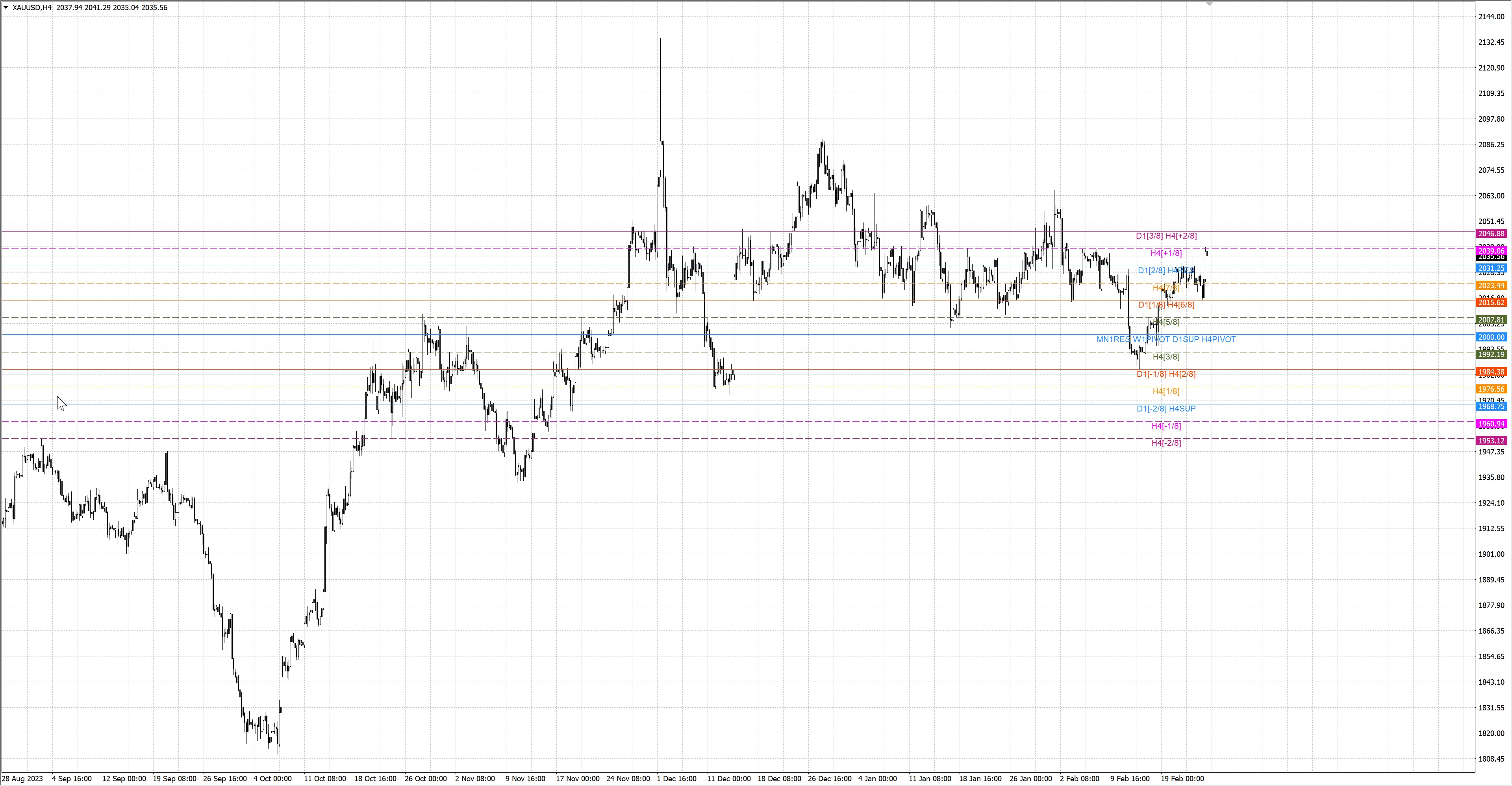Image resolution: width=1512 pixels, height=786 pixels.
Task: Click the 2046.88 magenta price tag
Action: [x=1491, y=234]
